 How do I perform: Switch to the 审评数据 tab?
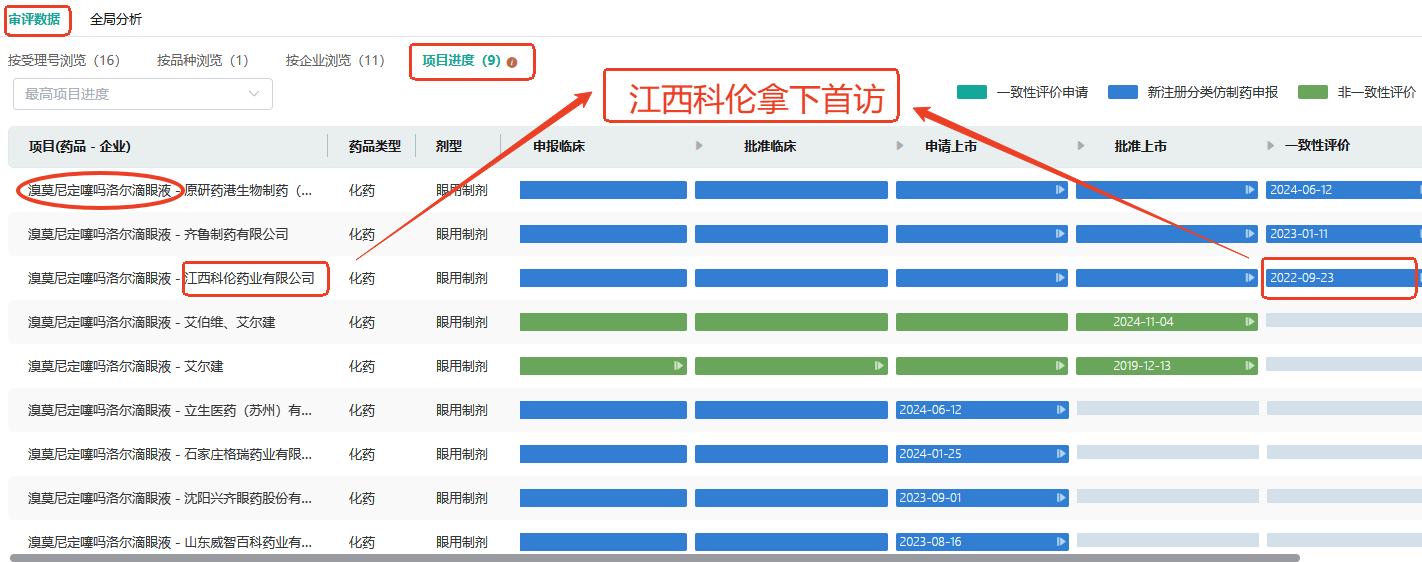[x=34, y=19]
